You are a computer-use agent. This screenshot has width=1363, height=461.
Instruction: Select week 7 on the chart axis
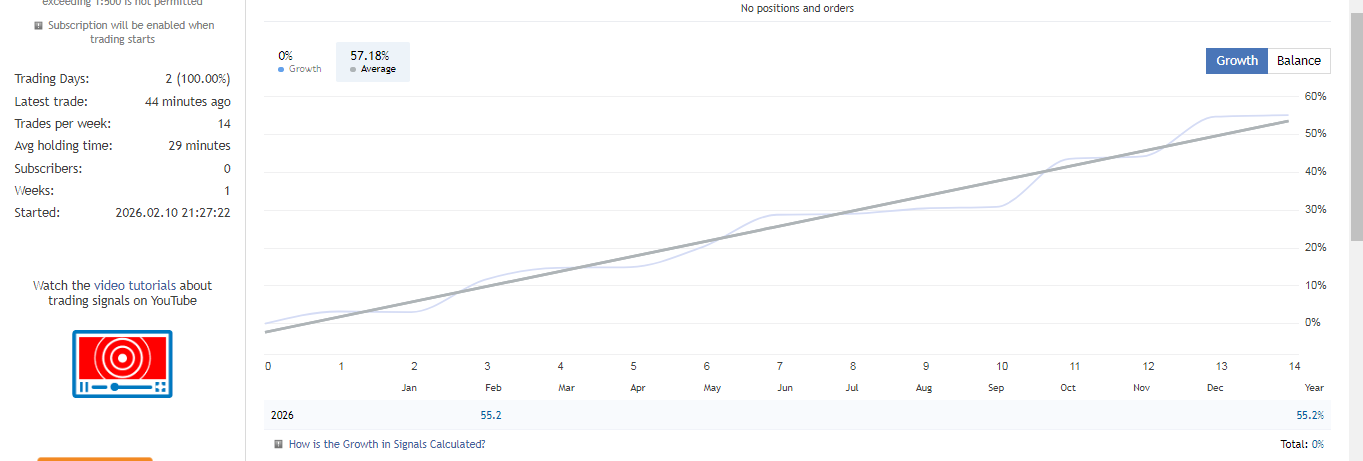[780, 366]
